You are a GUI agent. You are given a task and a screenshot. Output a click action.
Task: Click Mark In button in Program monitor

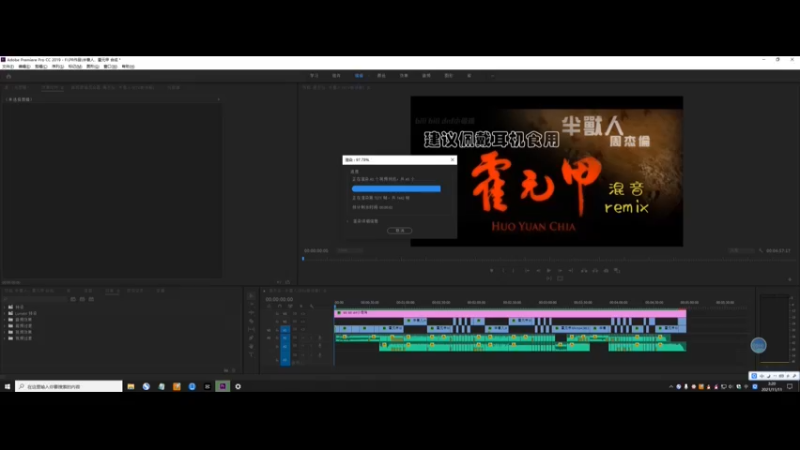click(x=503, y=270)
